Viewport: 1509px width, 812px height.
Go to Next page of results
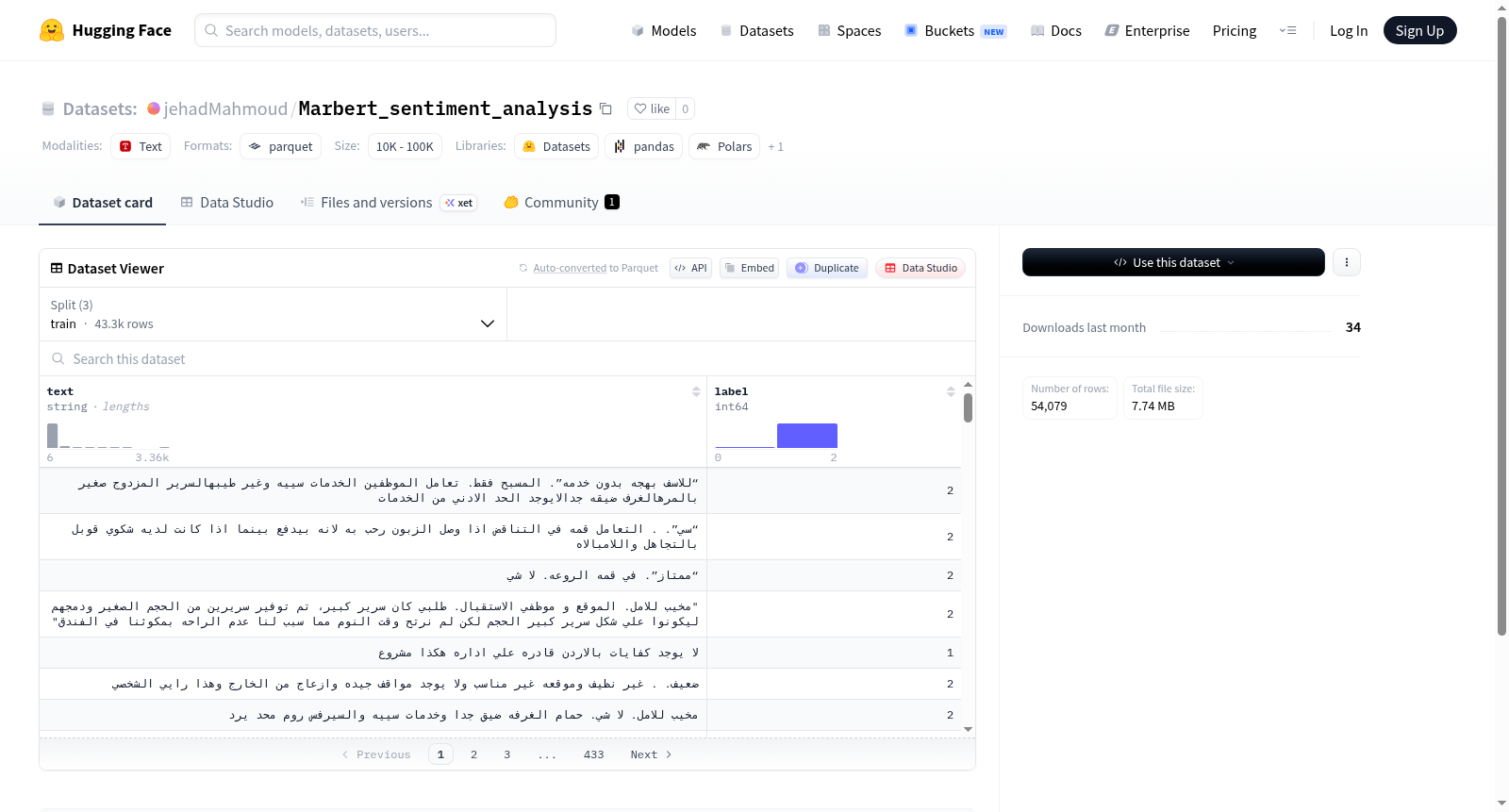click(x=651, y=754)
